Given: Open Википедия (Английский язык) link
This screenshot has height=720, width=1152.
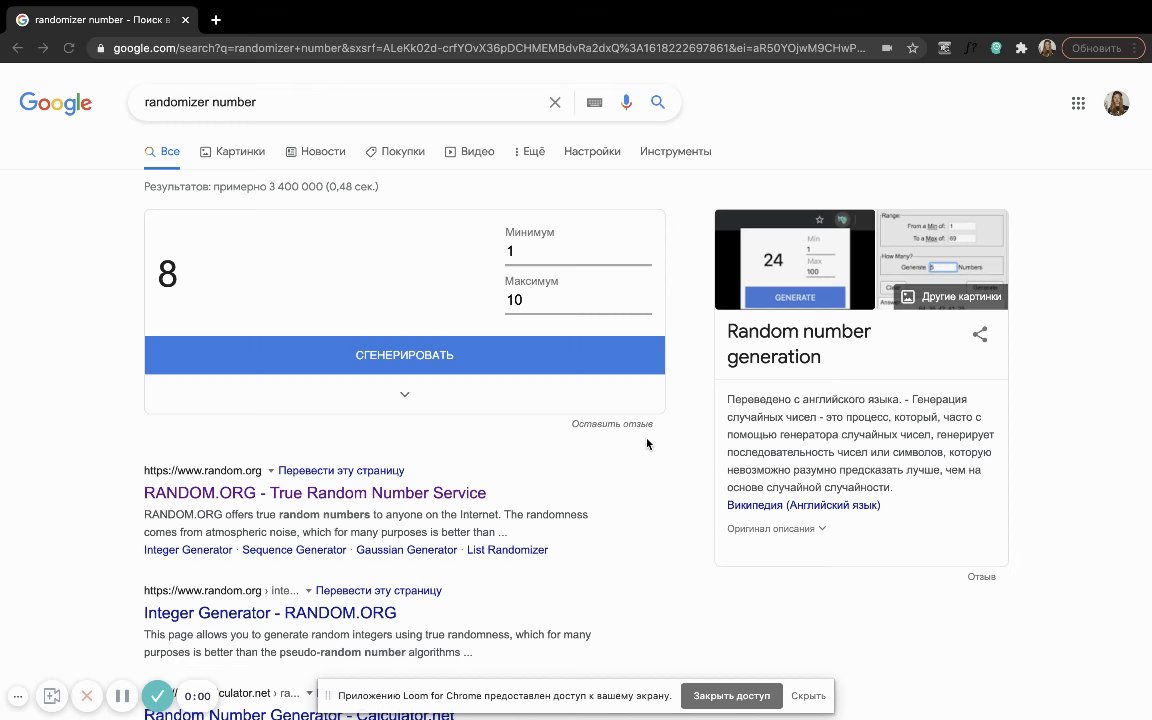Looking at the screenshot, I should click(803, 505).
